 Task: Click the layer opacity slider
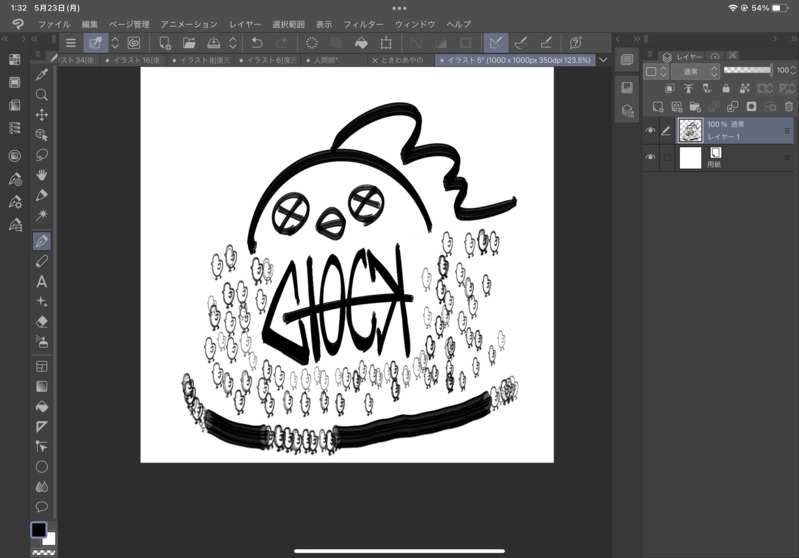(x=748, y=70)
